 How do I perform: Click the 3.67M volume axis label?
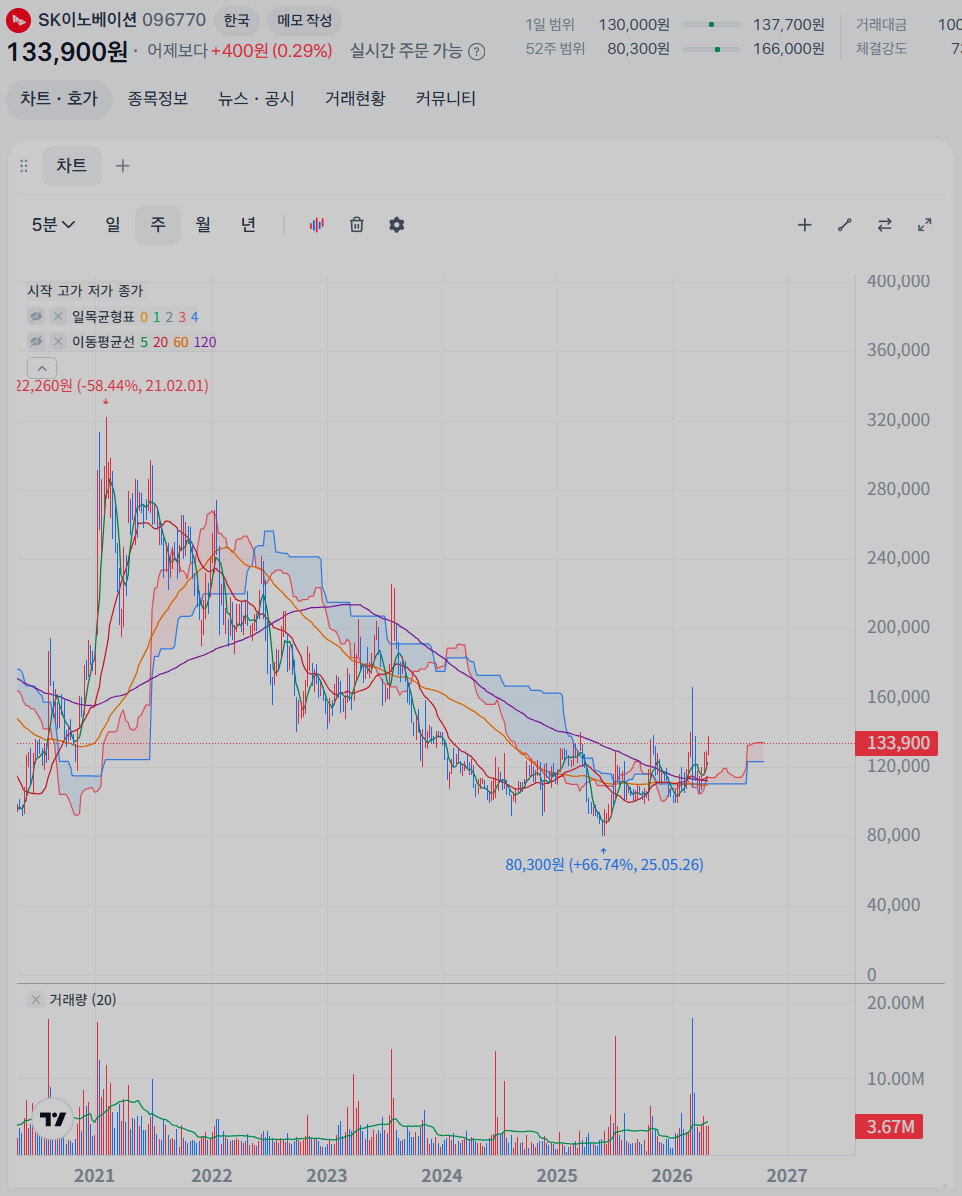coord(889,1127)
